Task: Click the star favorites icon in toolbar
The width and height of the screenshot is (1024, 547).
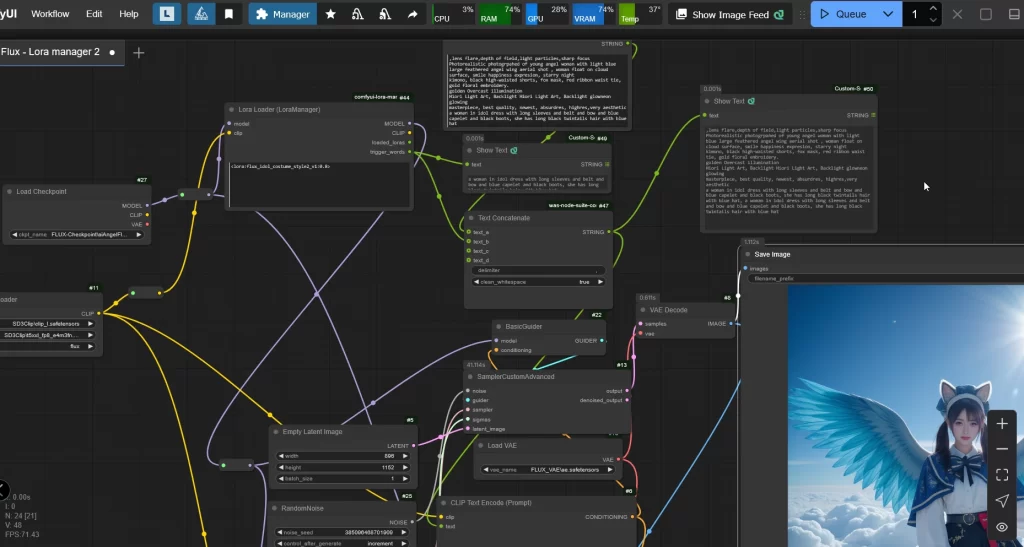Action: pos(331,14)
